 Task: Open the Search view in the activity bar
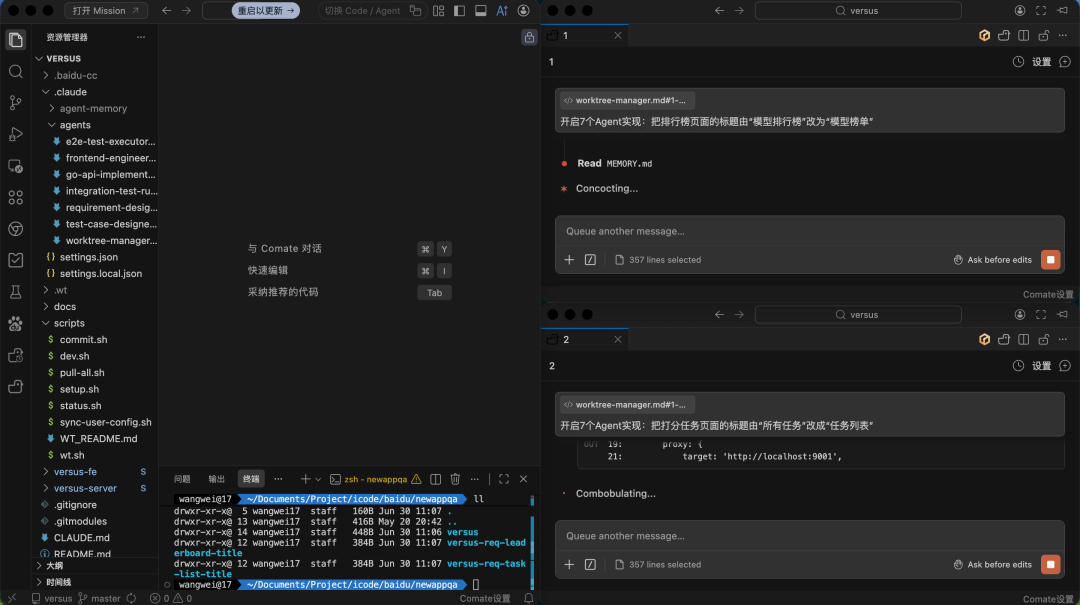pos(15,72)
